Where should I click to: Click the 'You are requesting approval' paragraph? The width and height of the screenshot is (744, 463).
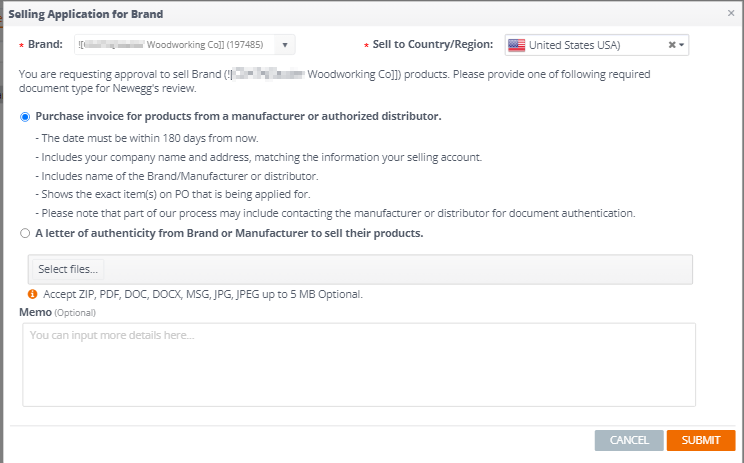(335, 81)
